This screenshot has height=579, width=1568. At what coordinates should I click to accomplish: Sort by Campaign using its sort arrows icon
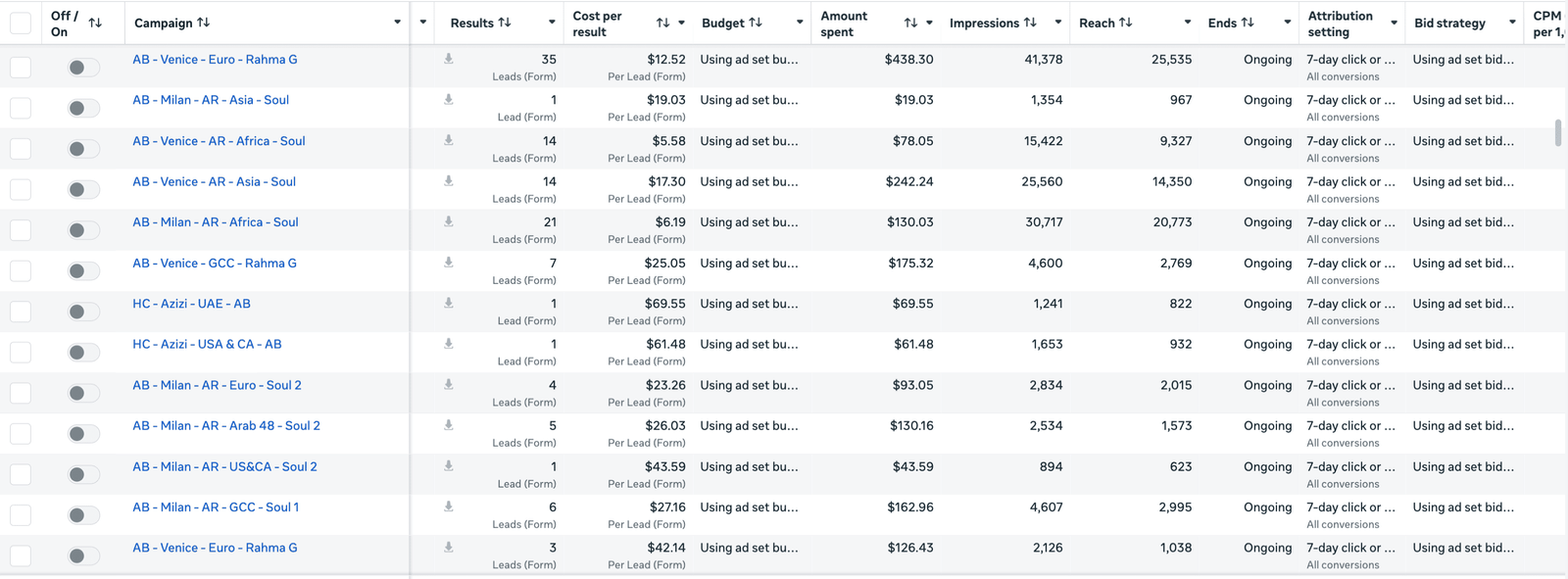(x=203, y=23)
